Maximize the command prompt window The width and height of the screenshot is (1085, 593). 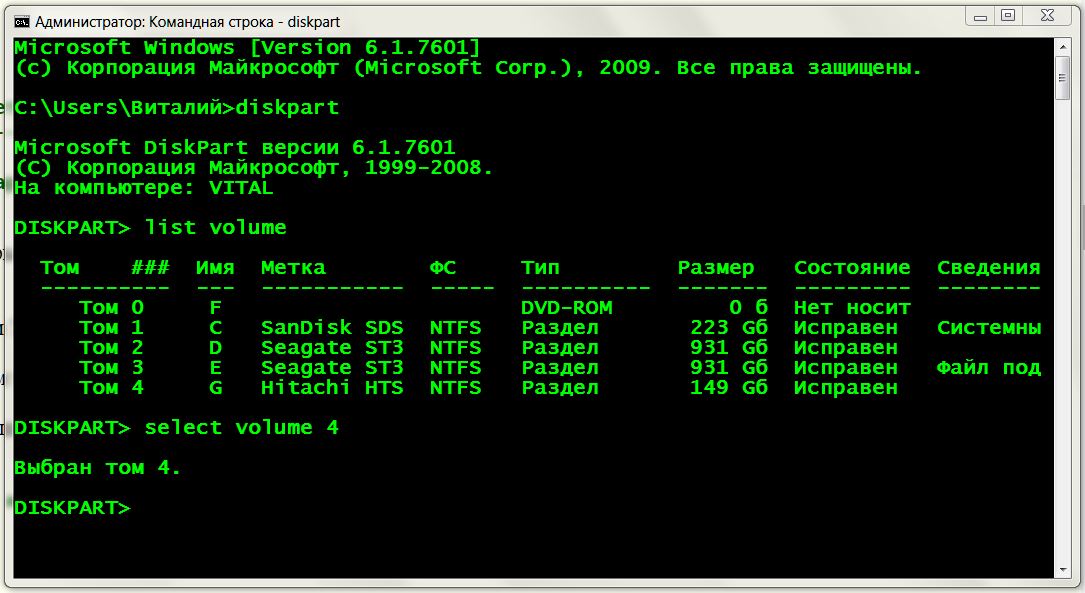(1007, 15)
